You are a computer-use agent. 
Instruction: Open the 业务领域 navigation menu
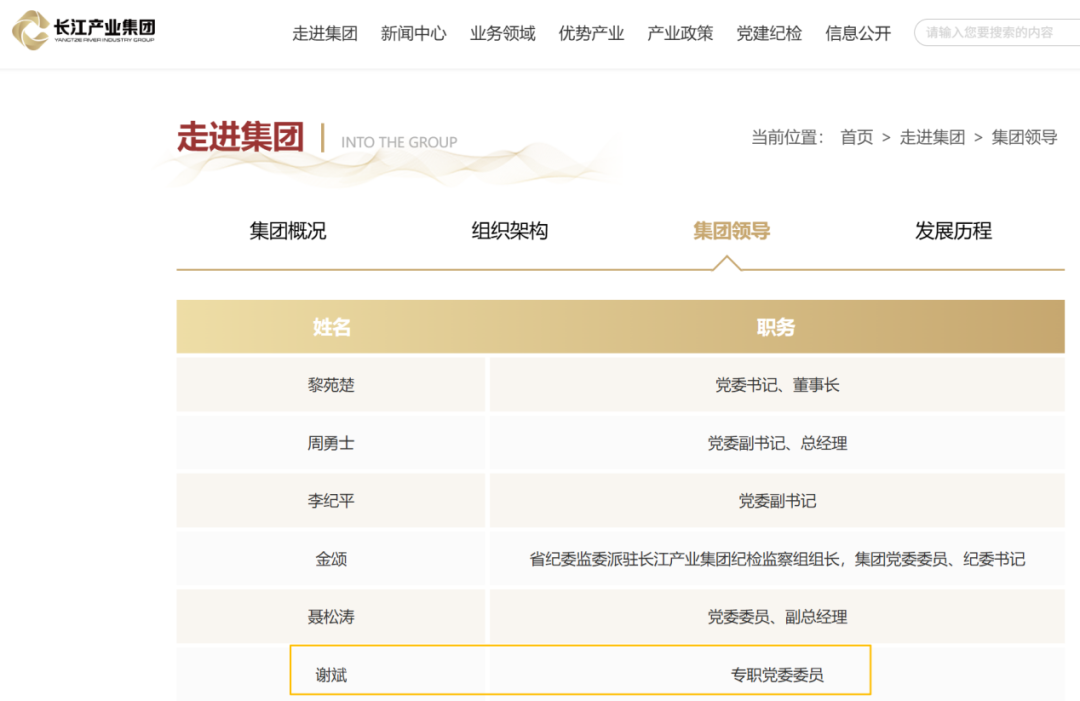503,33
